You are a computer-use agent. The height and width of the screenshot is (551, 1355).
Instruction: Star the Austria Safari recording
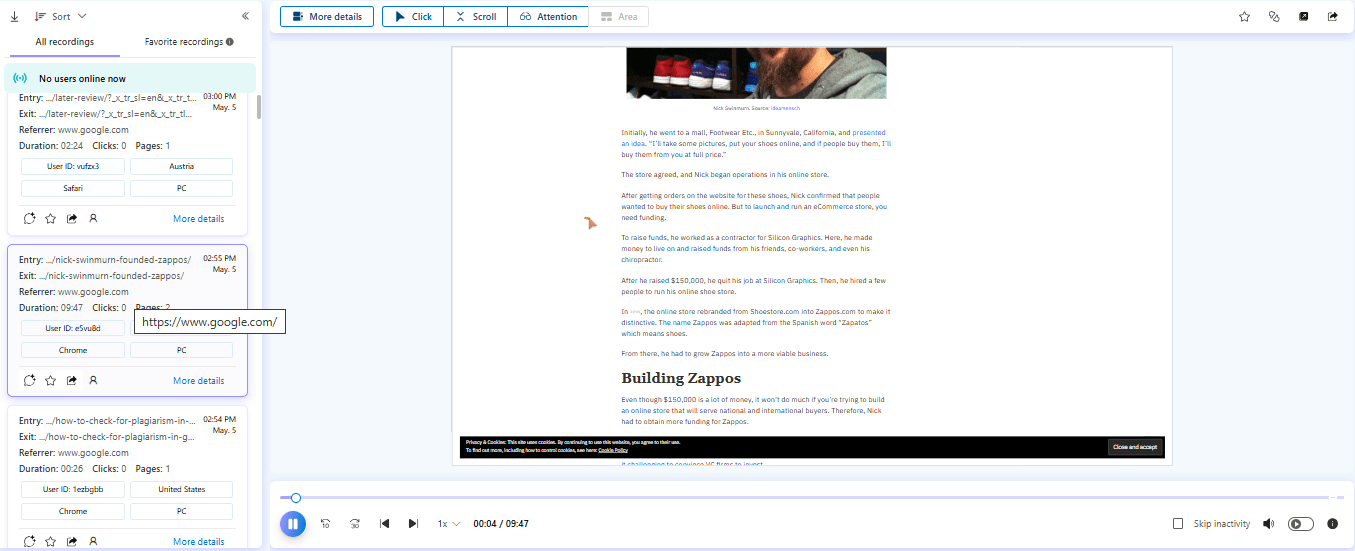pos(51,218)
